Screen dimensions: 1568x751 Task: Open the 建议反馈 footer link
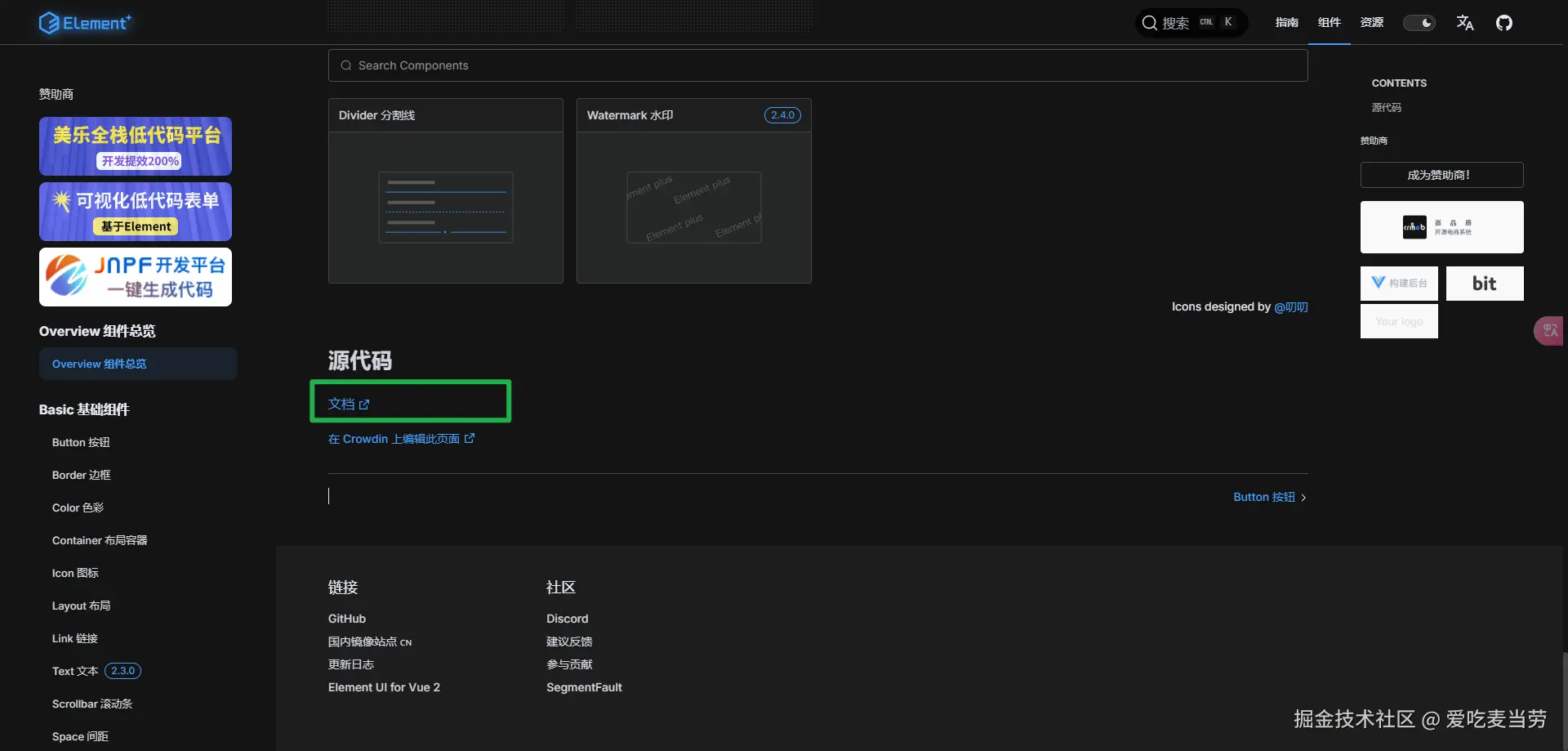(569, 641)
